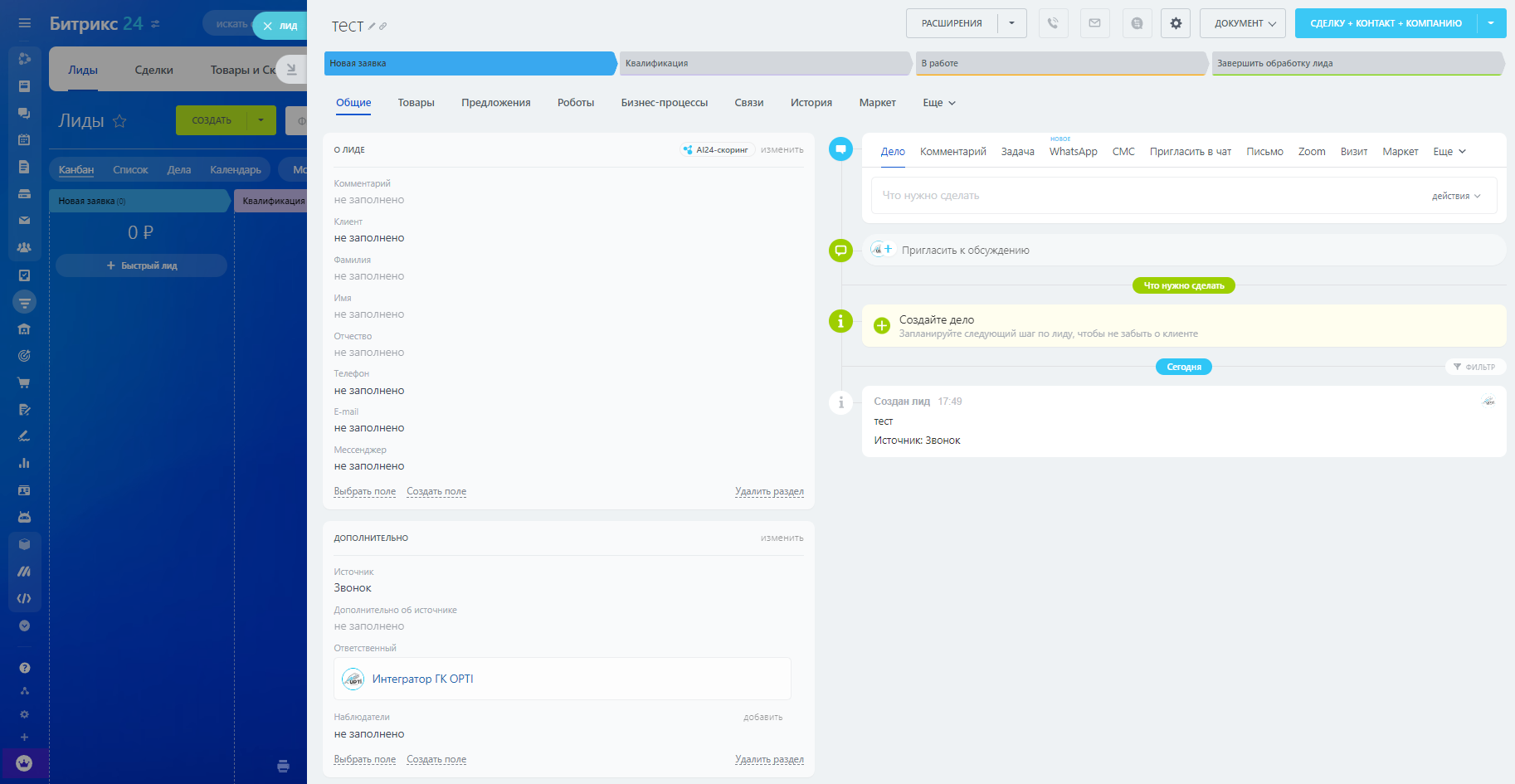Image resolution: width=1515 pixels, height=784 pixels.
Task: Expand the Расширения dropdown arrow
Action: click(x=1011, y=23)
